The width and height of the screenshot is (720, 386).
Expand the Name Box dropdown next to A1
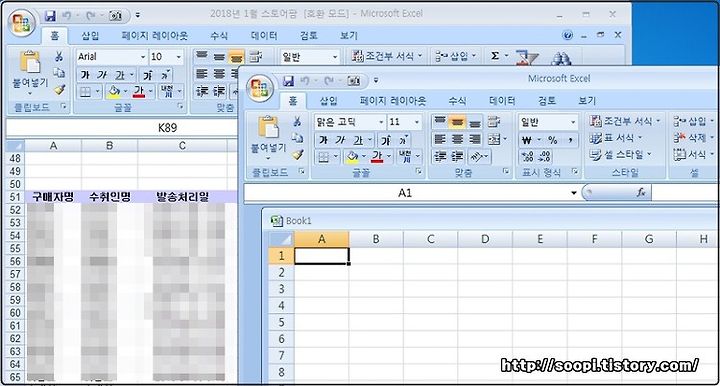coord(574,193)
